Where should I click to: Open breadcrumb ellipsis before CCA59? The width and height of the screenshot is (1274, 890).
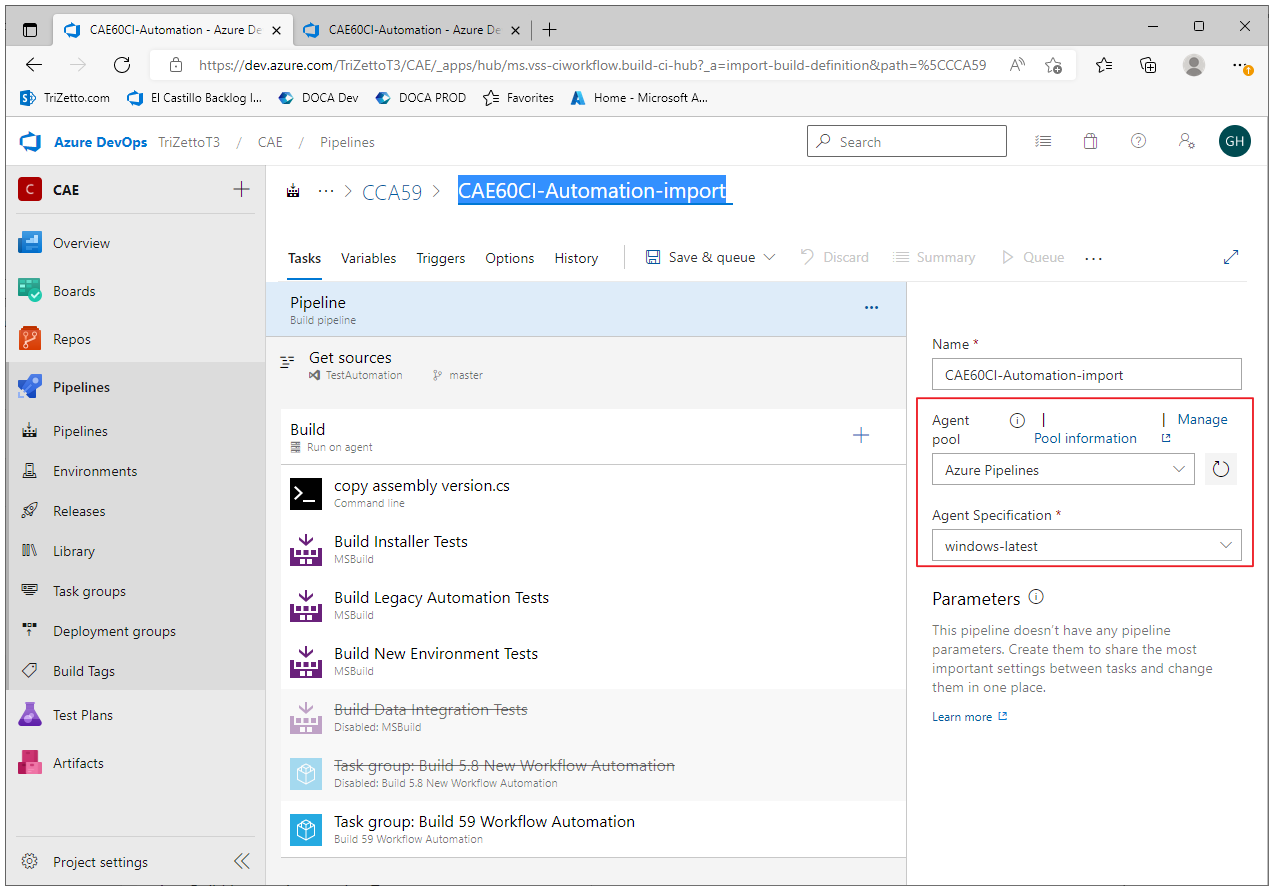pos(325,190)
